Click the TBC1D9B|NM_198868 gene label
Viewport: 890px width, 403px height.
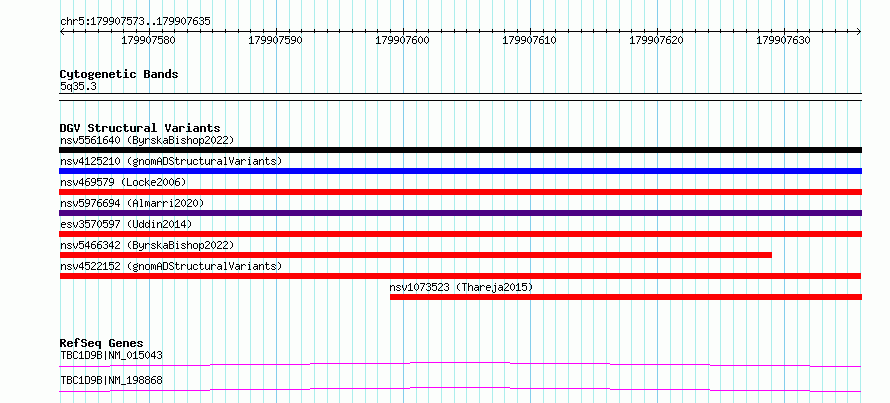pos(111,380)
